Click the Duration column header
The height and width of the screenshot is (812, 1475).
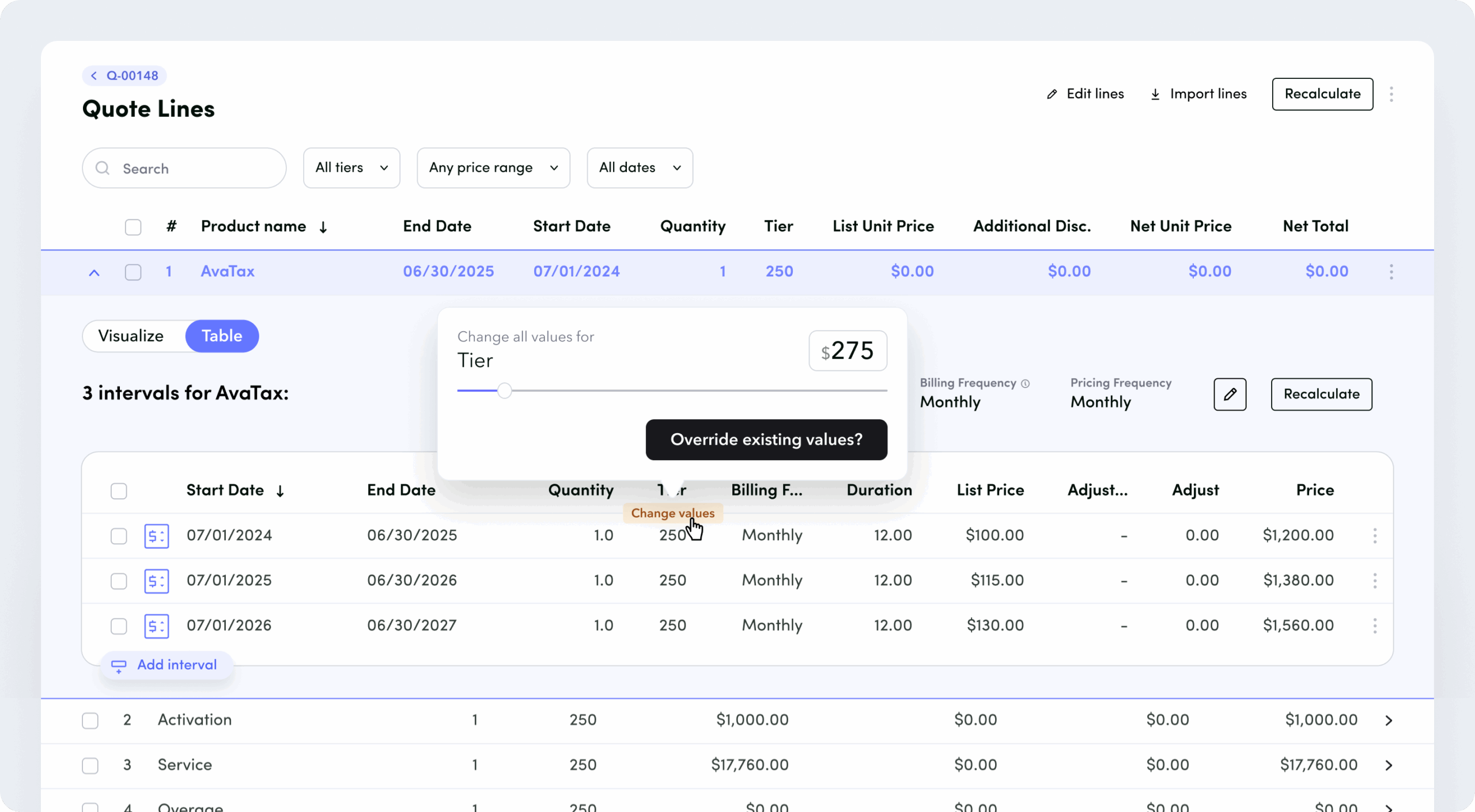(x=879, y=490)
